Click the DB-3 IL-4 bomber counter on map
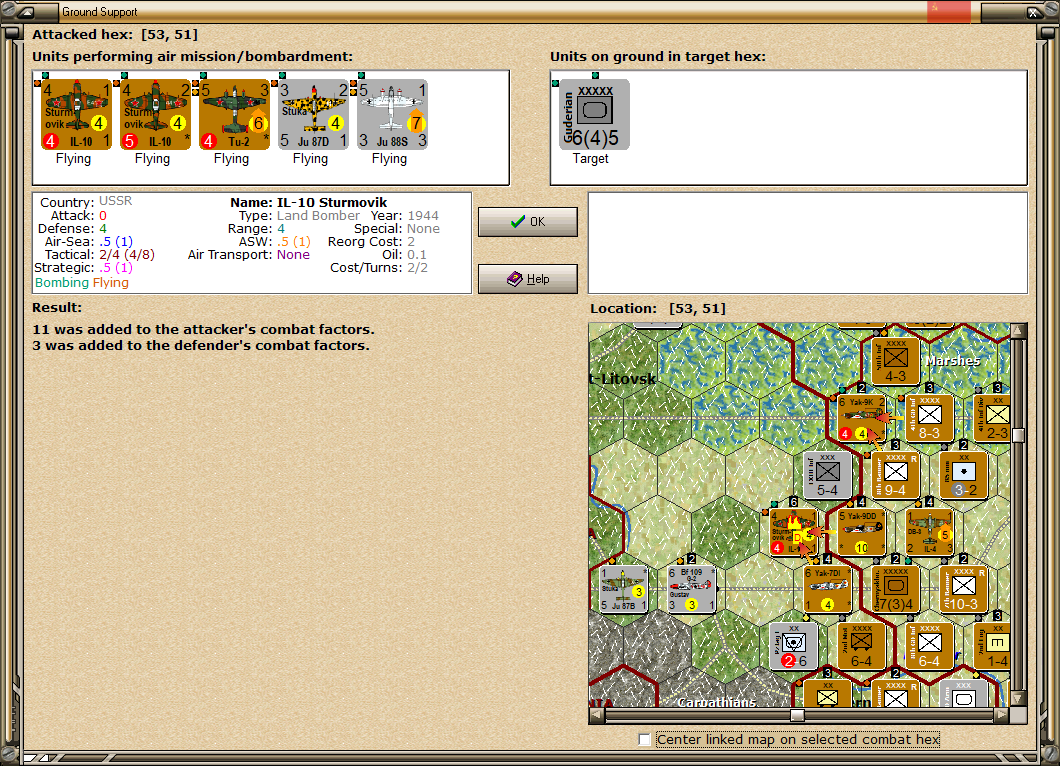This screenshot has height=766, width=1060. click(930, 532)
